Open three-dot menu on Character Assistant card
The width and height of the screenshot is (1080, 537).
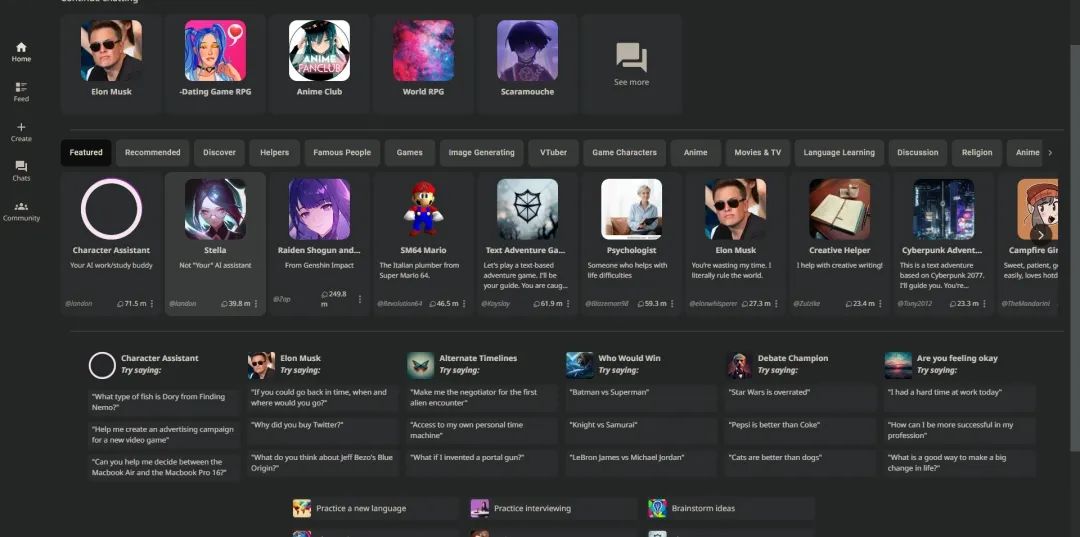152,303
